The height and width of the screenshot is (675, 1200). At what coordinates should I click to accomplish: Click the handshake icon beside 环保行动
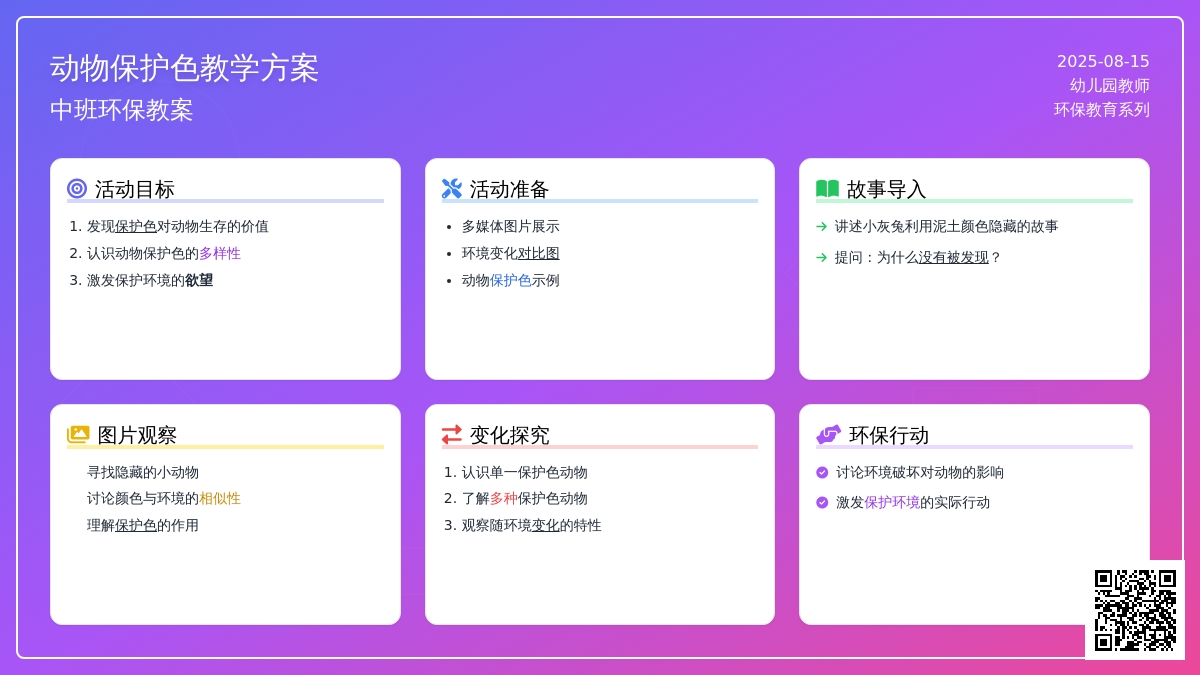[829, 434]
